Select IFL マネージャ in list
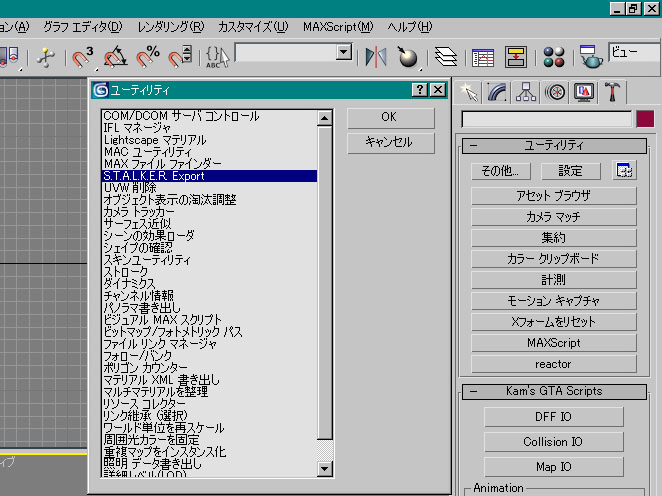The height and width of the screenshot is (496, 662). [209, 128]
